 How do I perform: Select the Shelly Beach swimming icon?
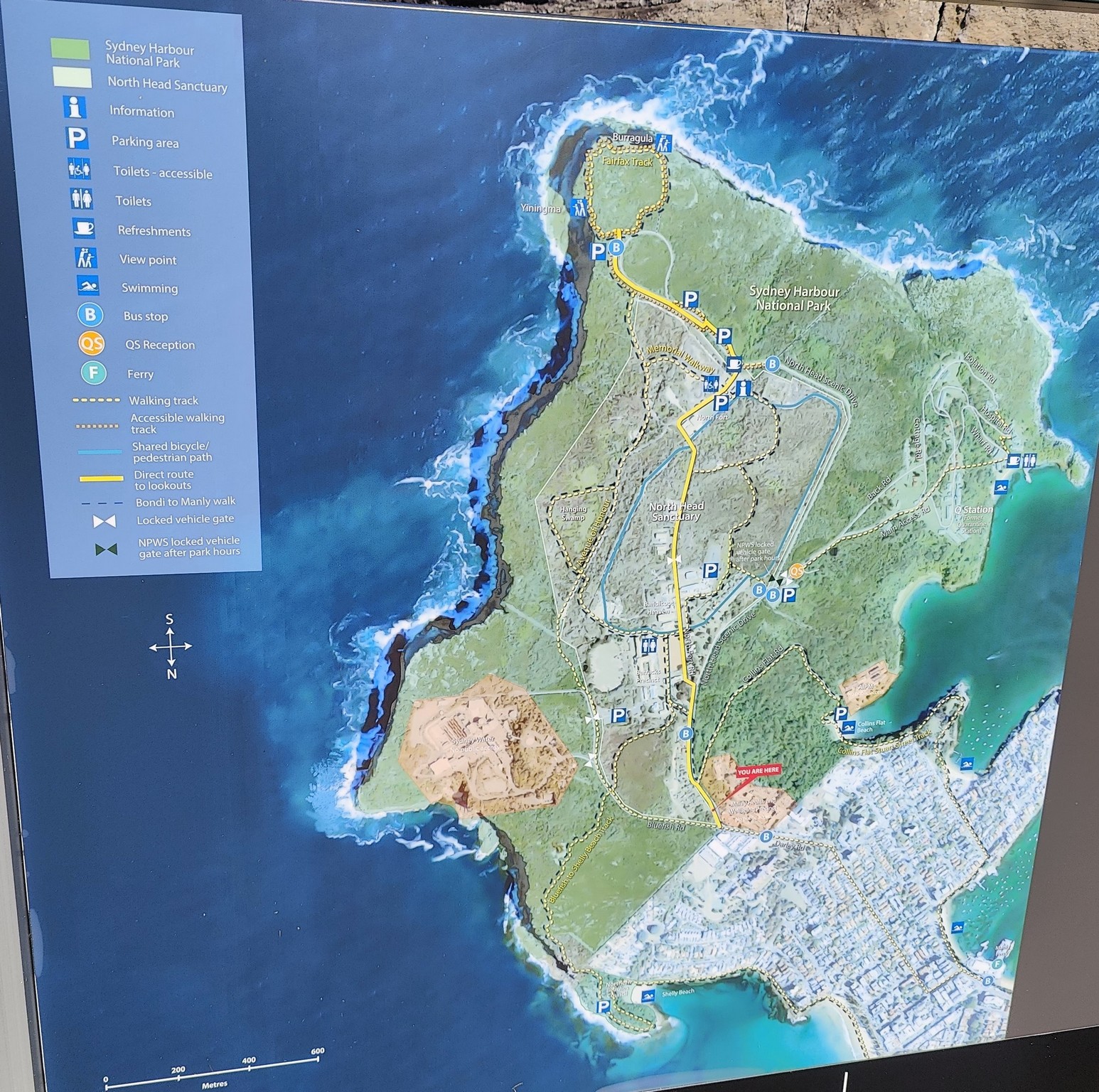pyautogui.click(x=648, y=995)
